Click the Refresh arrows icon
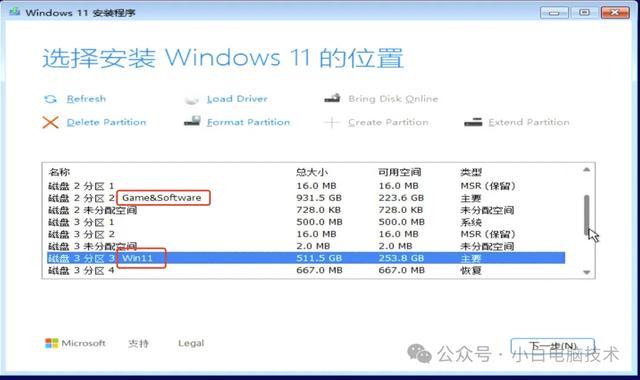The image size is (640, 380). [x=50, y=99]
